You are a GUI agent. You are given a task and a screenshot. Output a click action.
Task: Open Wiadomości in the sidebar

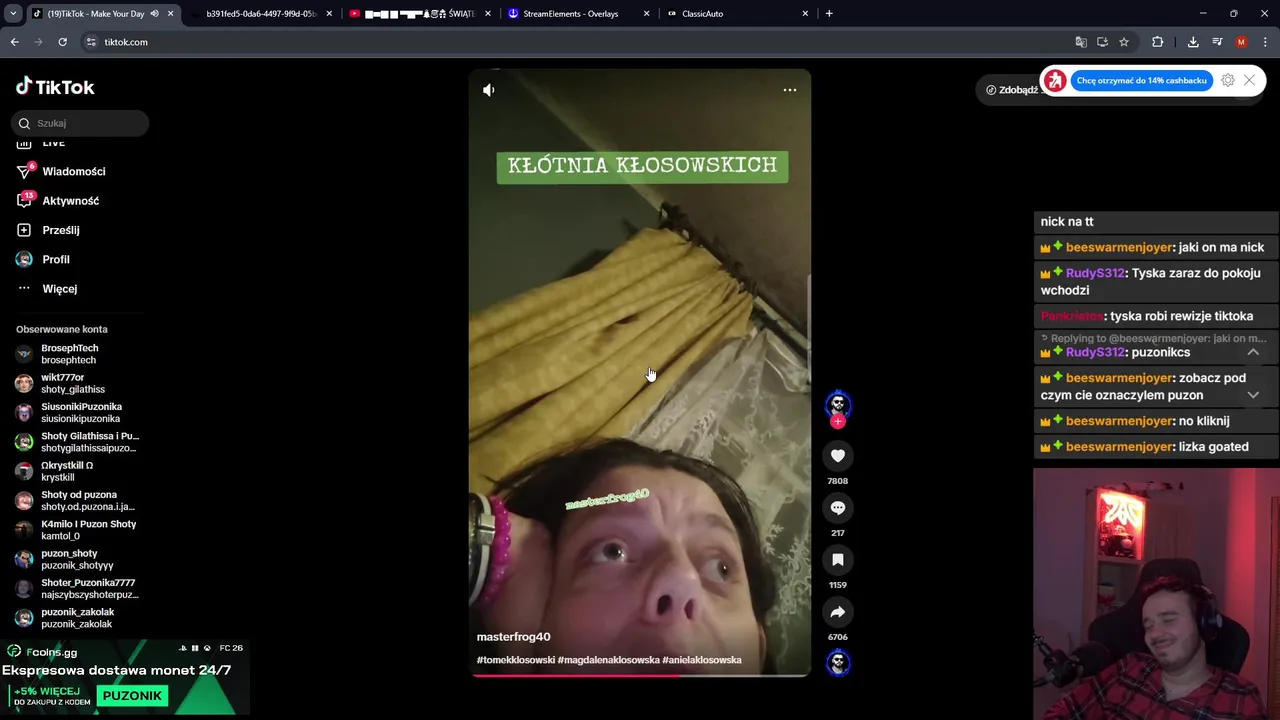coord(74,171)
